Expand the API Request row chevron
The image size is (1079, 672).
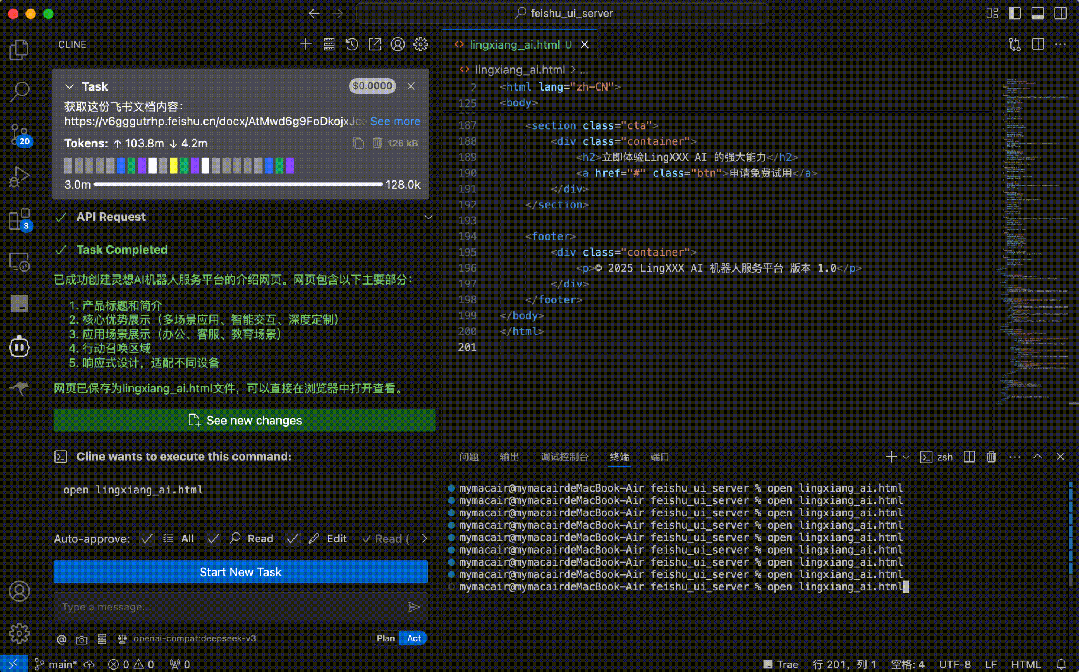[428, 217]
